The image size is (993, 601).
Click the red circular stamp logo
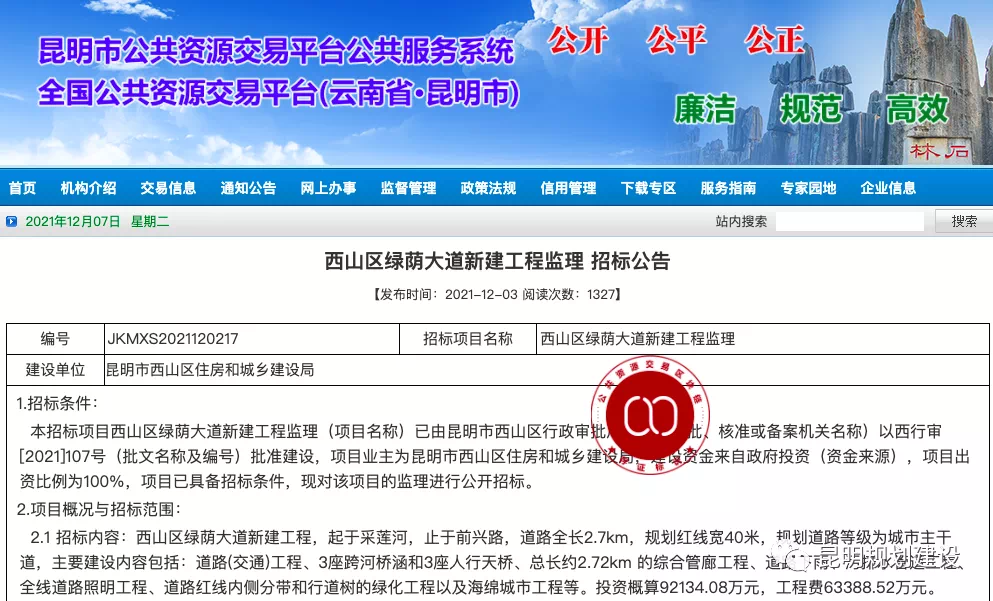click(650, 415)
